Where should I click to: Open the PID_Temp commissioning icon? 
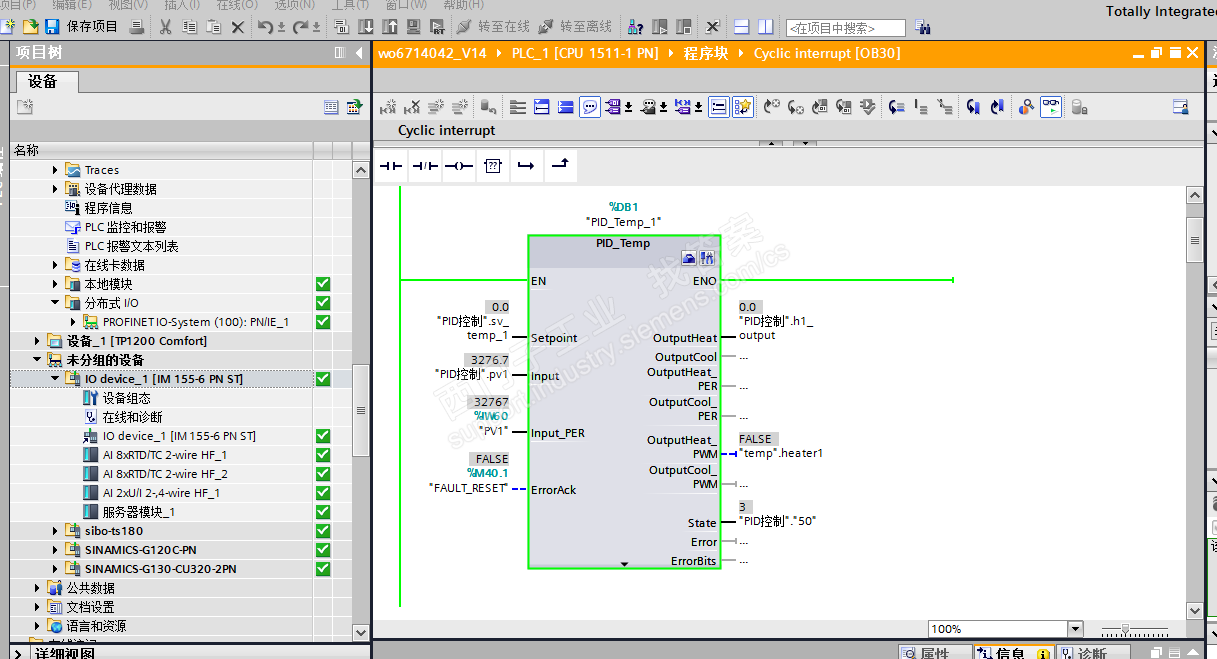pyautogui.click(x=706, y=258)
